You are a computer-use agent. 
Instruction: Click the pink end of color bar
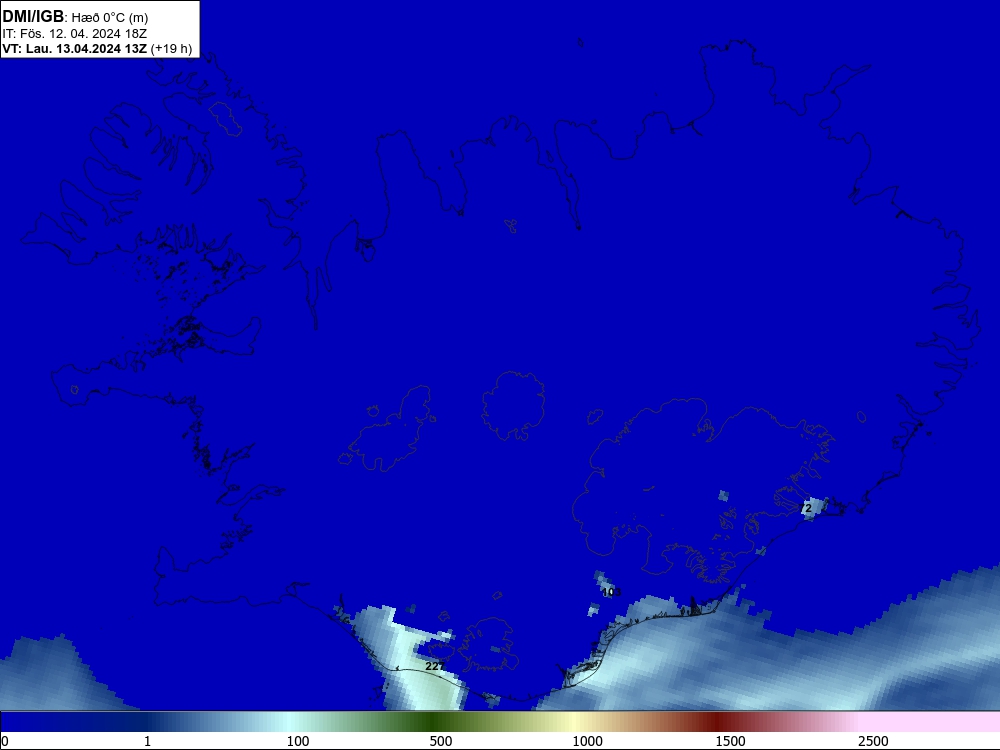(x=931, y=722)
